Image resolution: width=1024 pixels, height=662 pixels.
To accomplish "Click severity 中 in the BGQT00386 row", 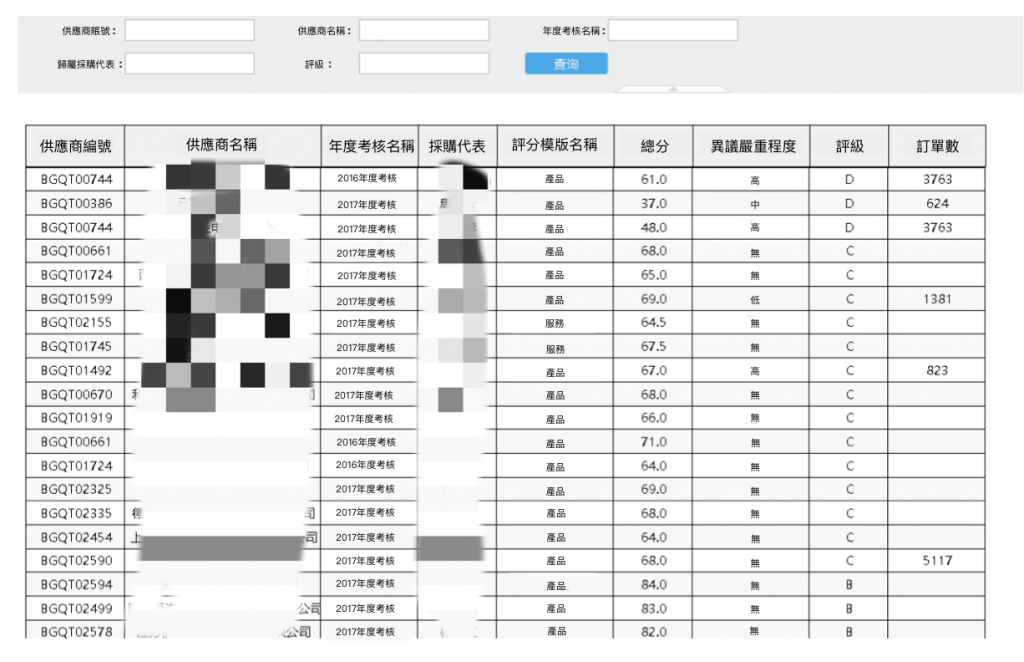I will (x=755, y=205).
